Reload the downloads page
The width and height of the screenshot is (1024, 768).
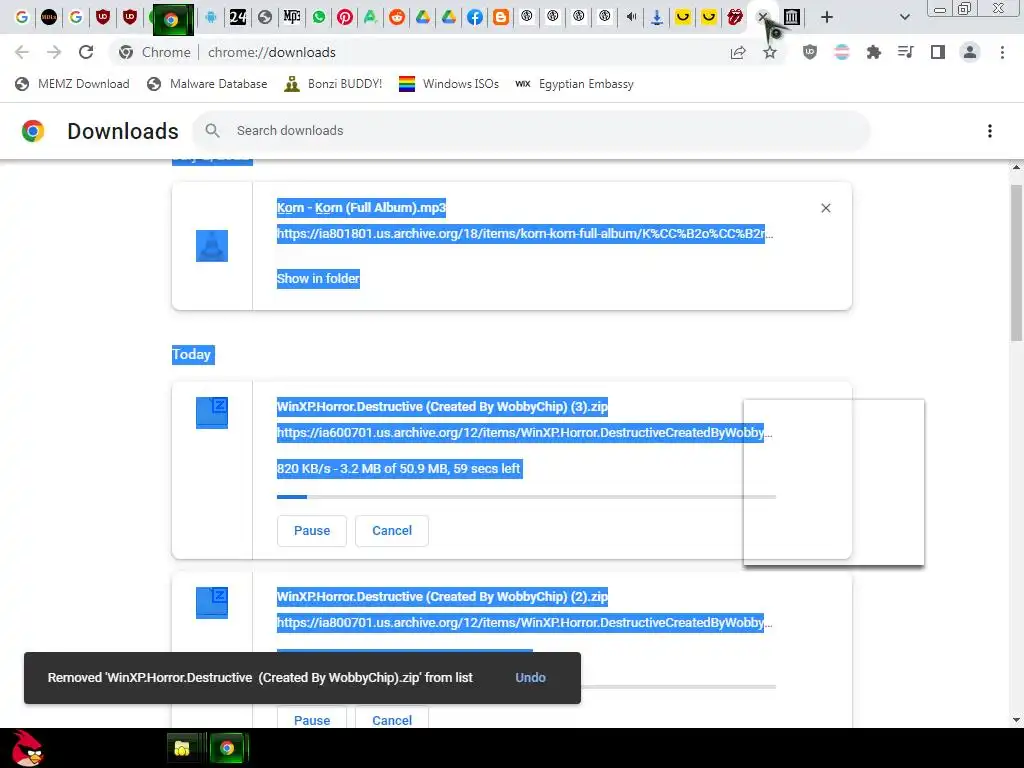pos(86,52)
